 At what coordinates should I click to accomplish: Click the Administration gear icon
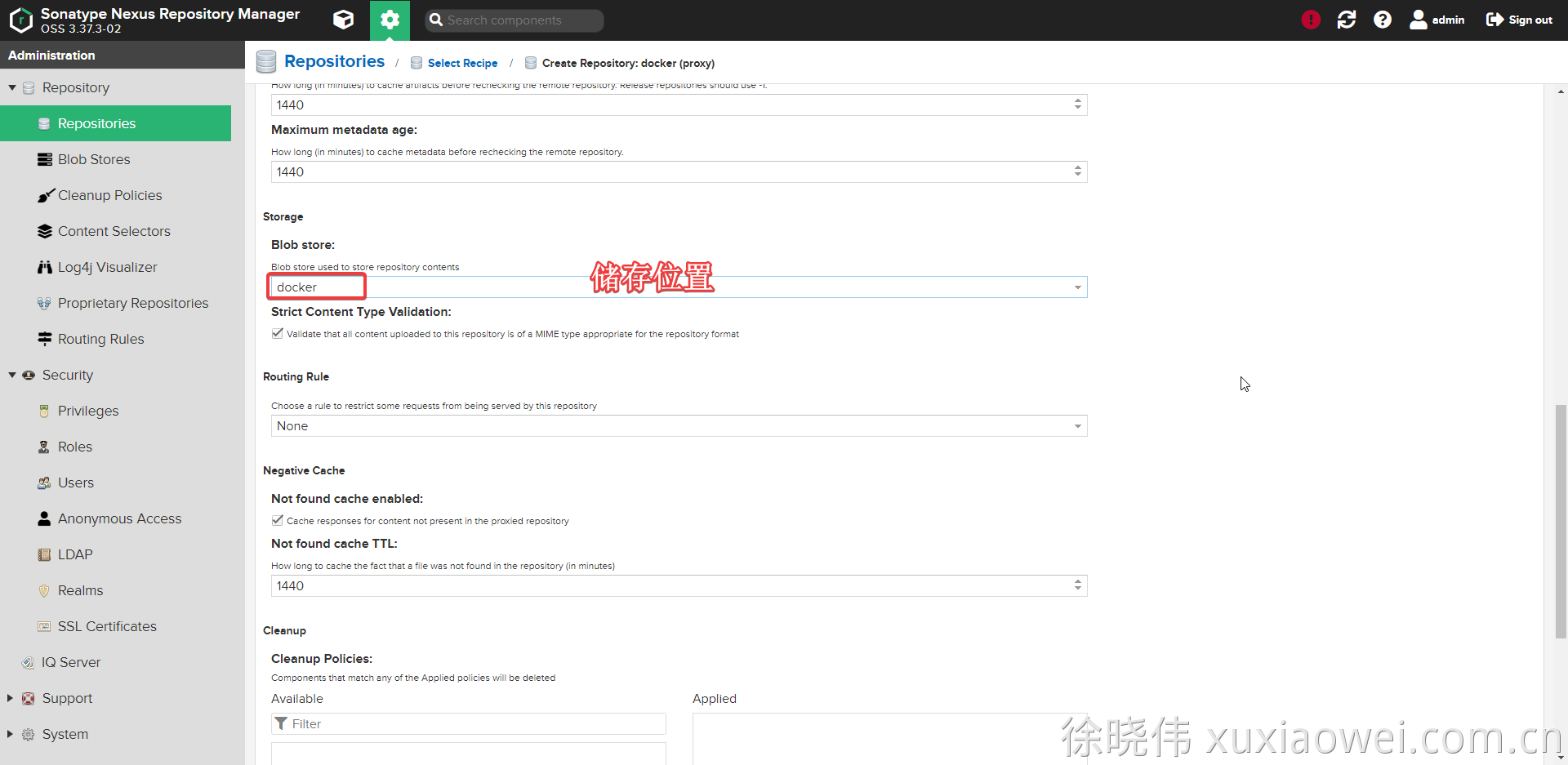tap(390, 20)
